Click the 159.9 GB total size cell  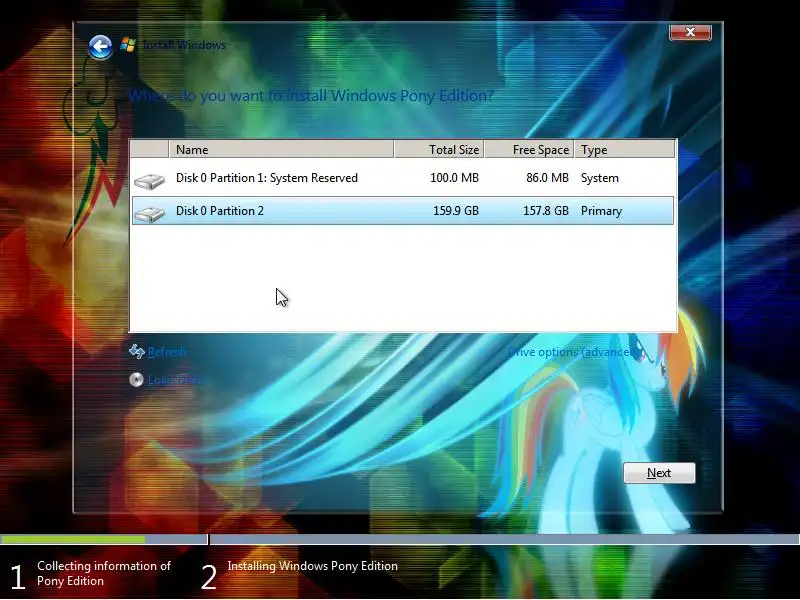[456, 211]
